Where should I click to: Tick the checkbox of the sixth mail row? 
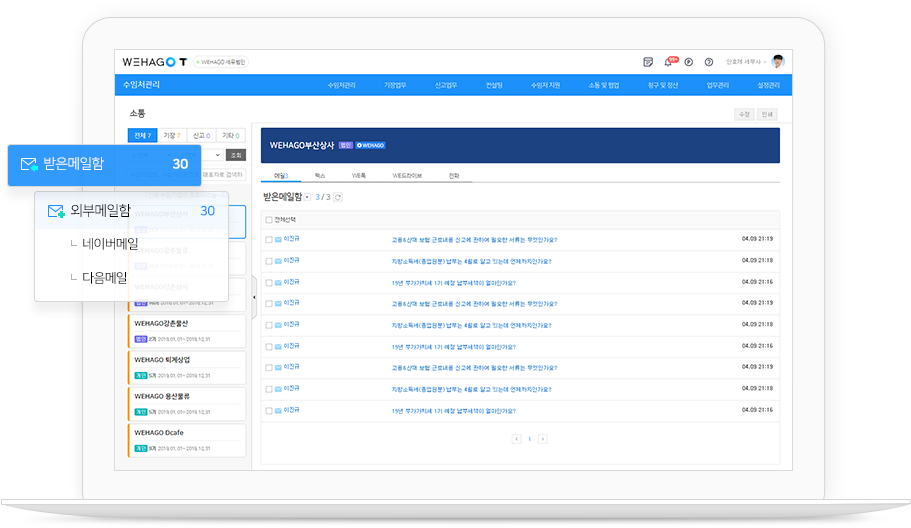(268, 346)
